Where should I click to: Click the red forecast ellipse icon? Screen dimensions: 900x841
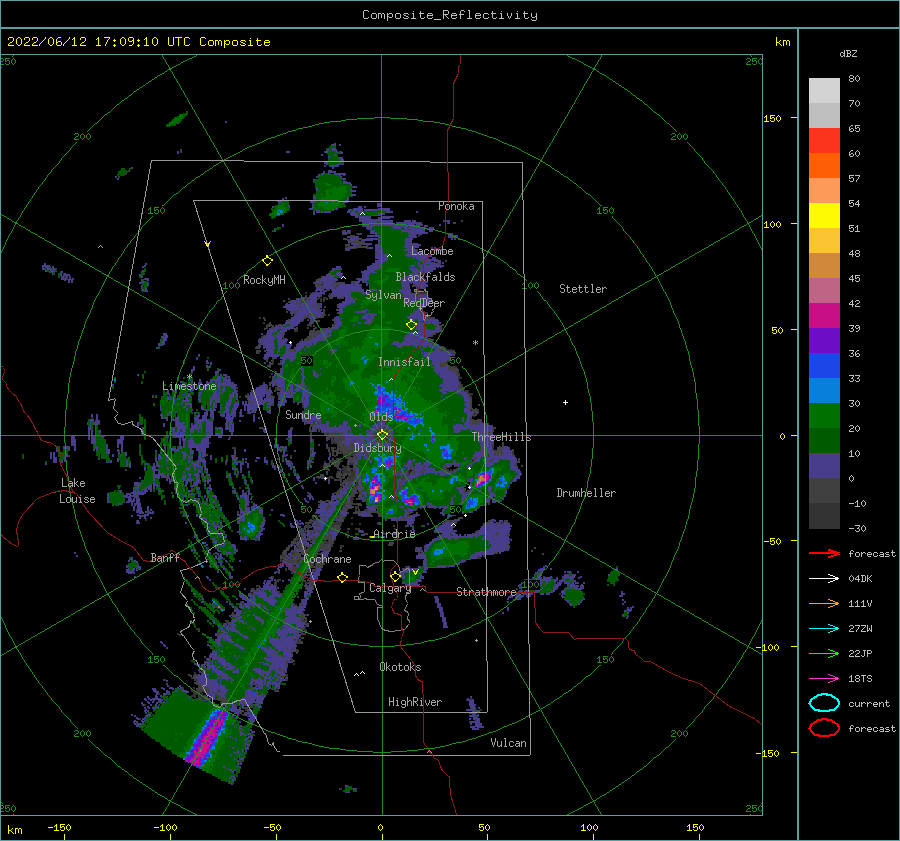(x=824, y=728)
